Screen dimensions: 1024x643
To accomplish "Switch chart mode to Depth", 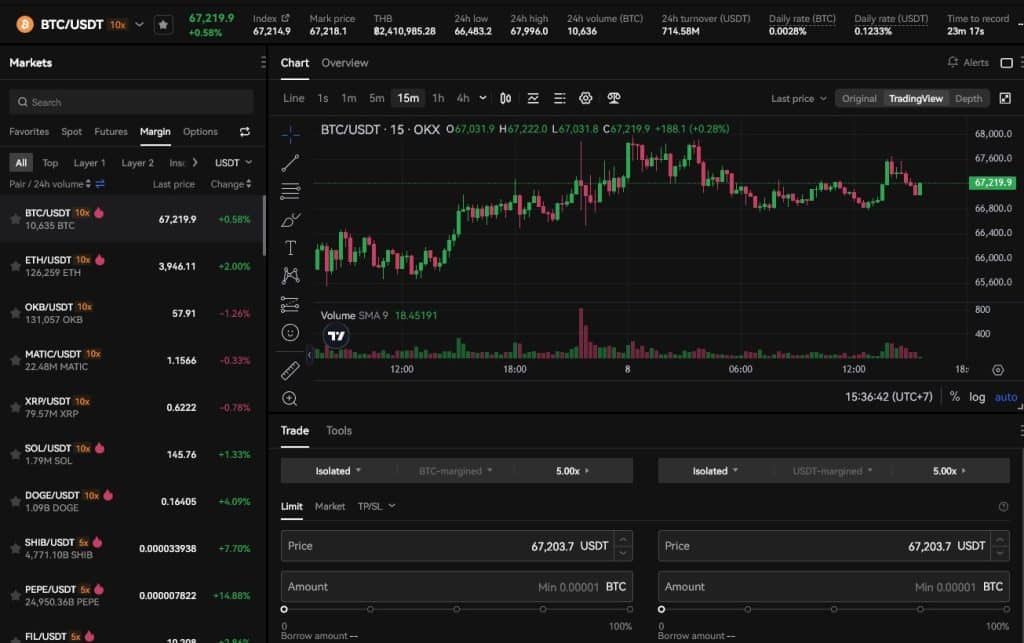I will point(968,99).
